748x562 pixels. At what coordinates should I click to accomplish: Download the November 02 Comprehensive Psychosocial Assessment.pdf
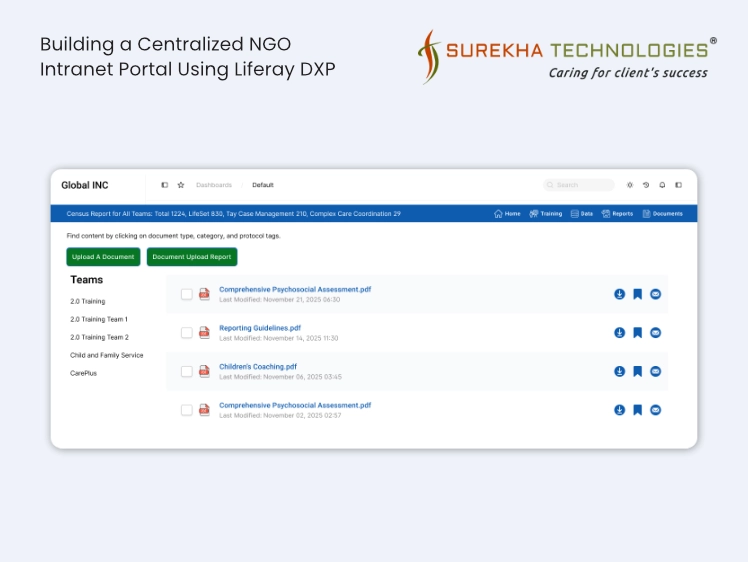pyautogui.click(x=619, y=410)
